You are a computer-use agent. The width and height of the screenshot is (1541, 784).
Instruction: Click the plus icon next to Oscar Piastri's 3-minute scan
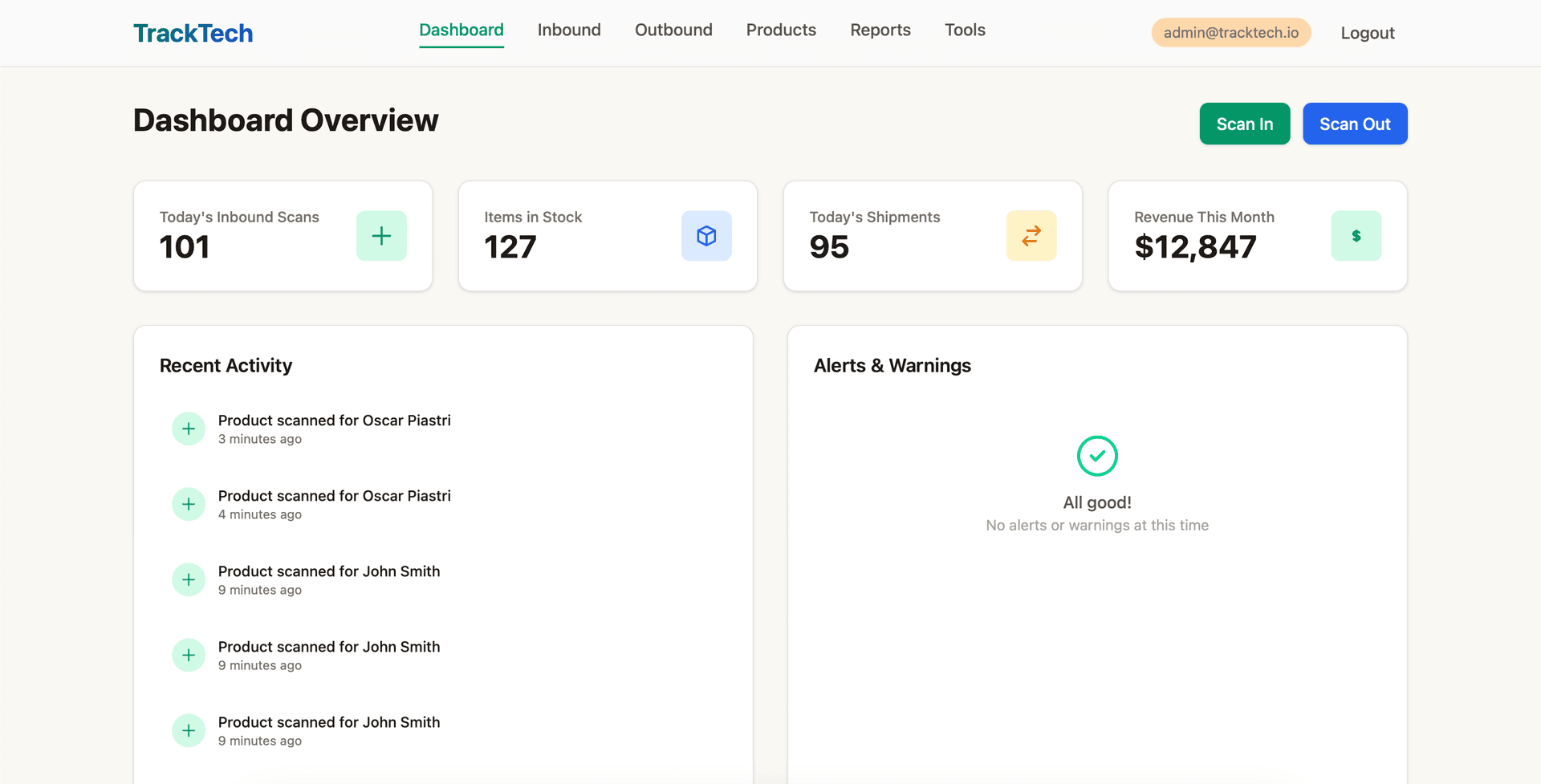click(188, 428)
